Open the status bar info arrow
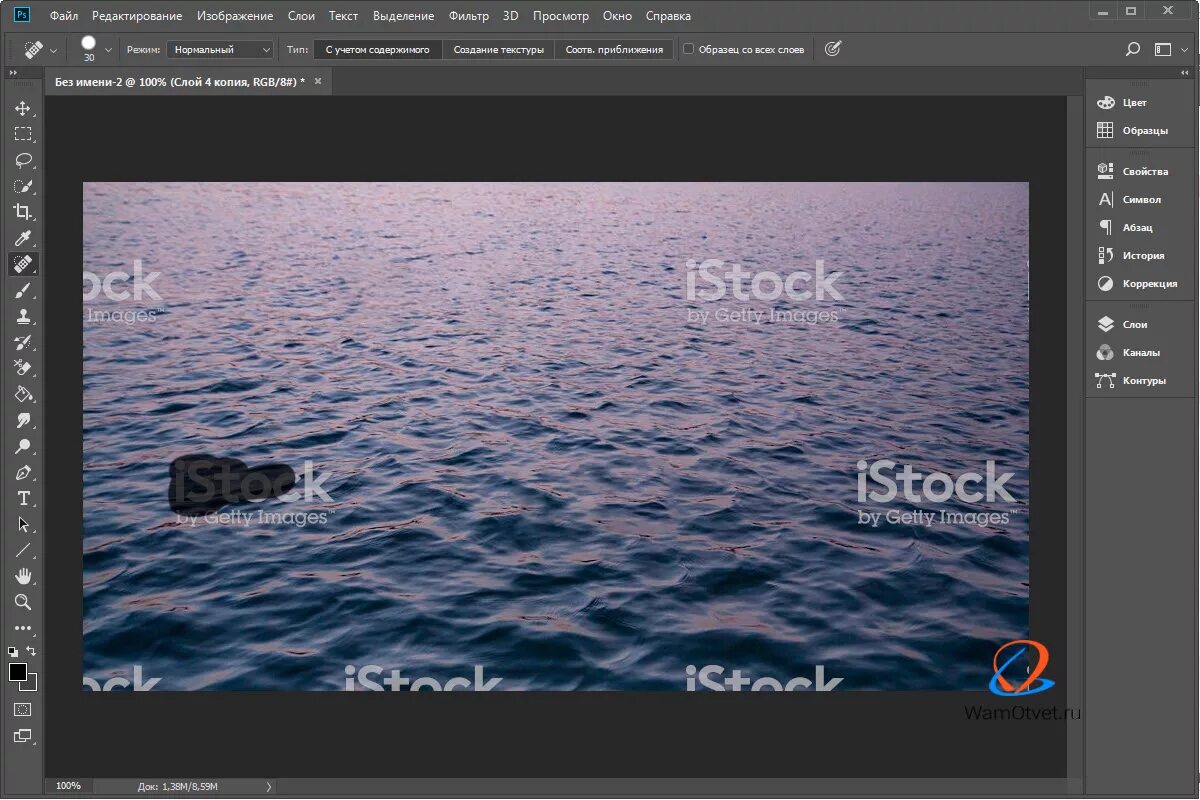This screenshot has height=800, width=1200. click(268, 787)
